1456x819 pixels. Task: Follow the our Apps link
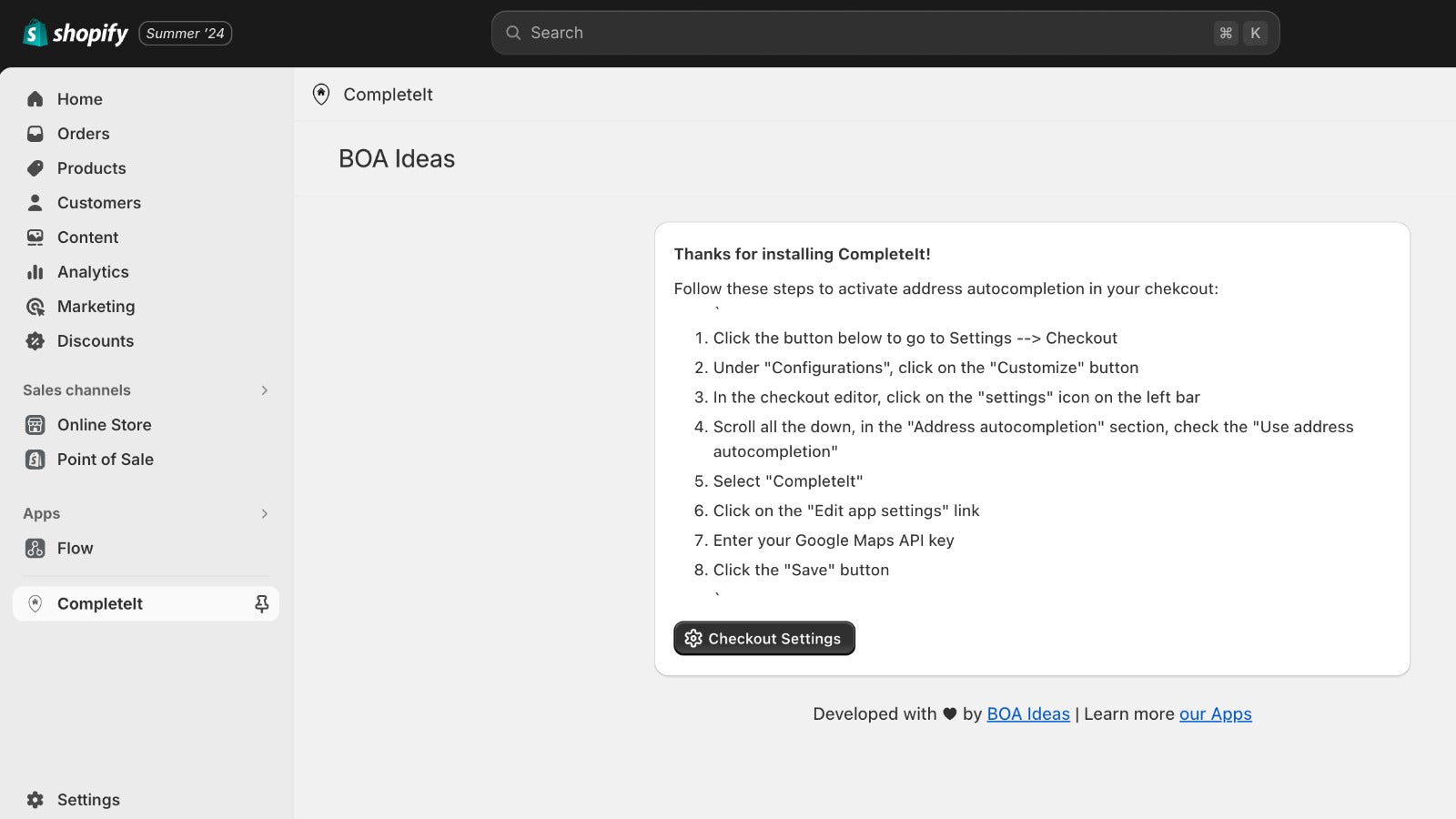click(1215, 713)
